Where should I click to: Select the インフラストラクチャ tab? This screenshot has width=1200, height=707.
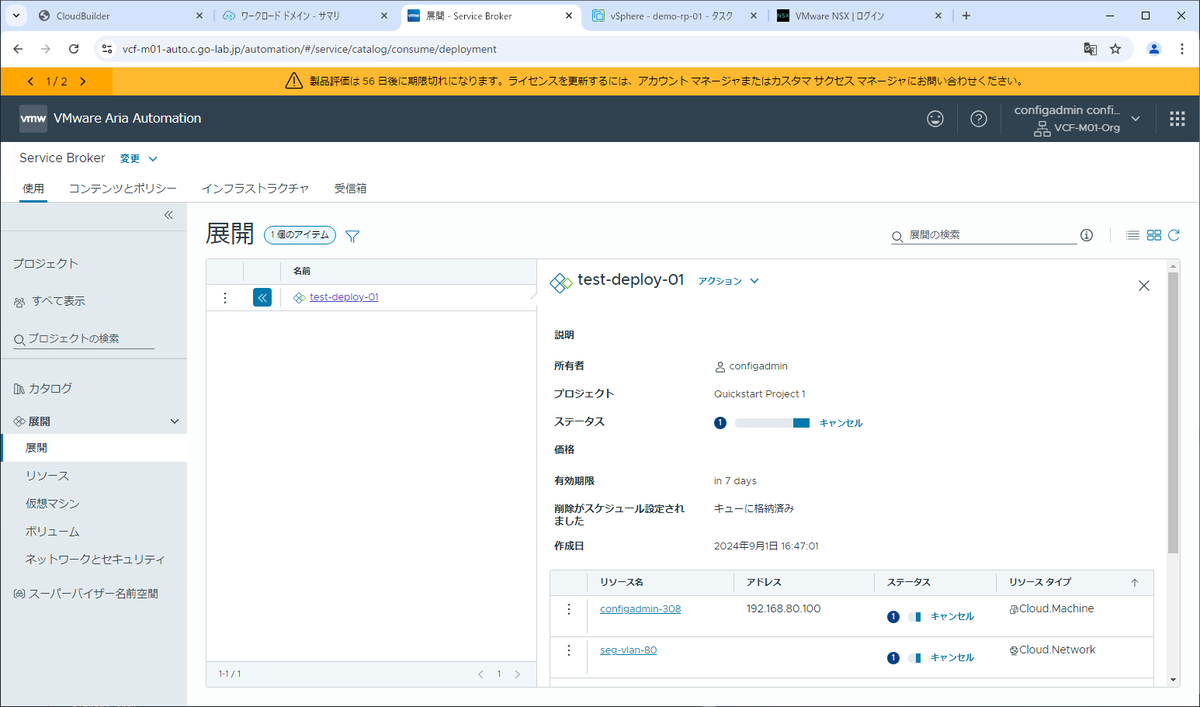coord(255,188)
